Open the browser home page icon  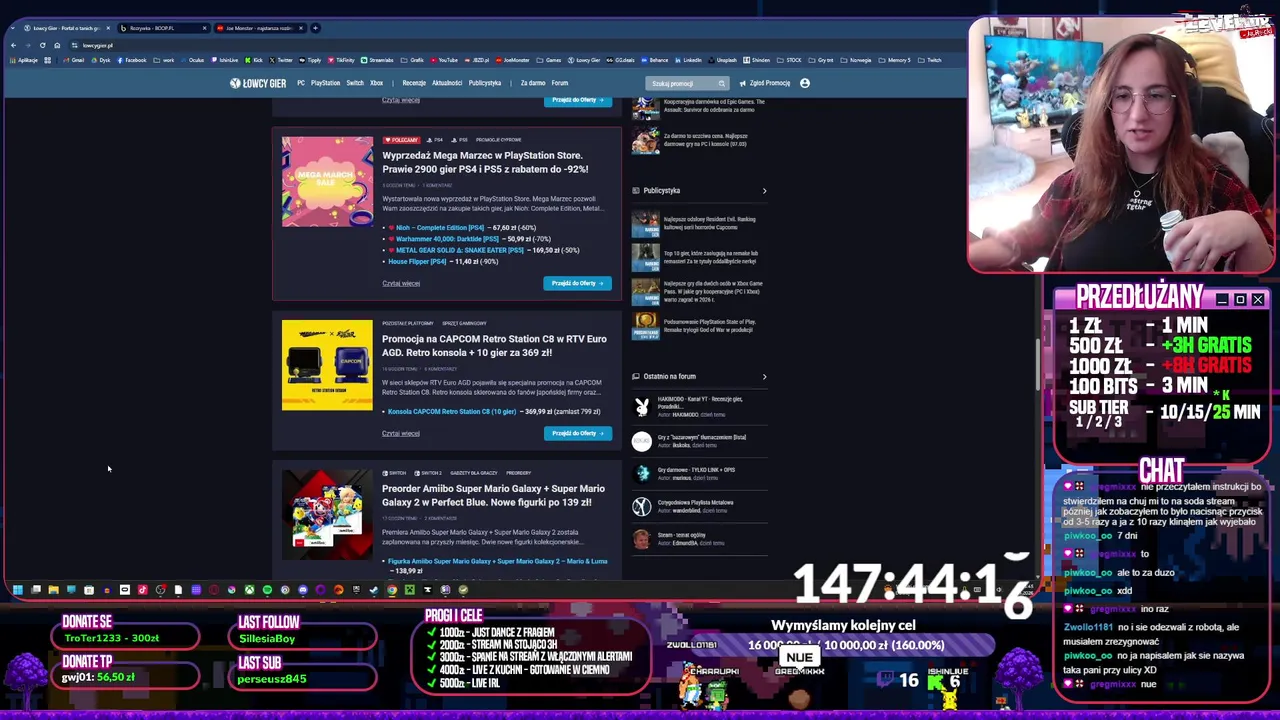pos(56,45)
